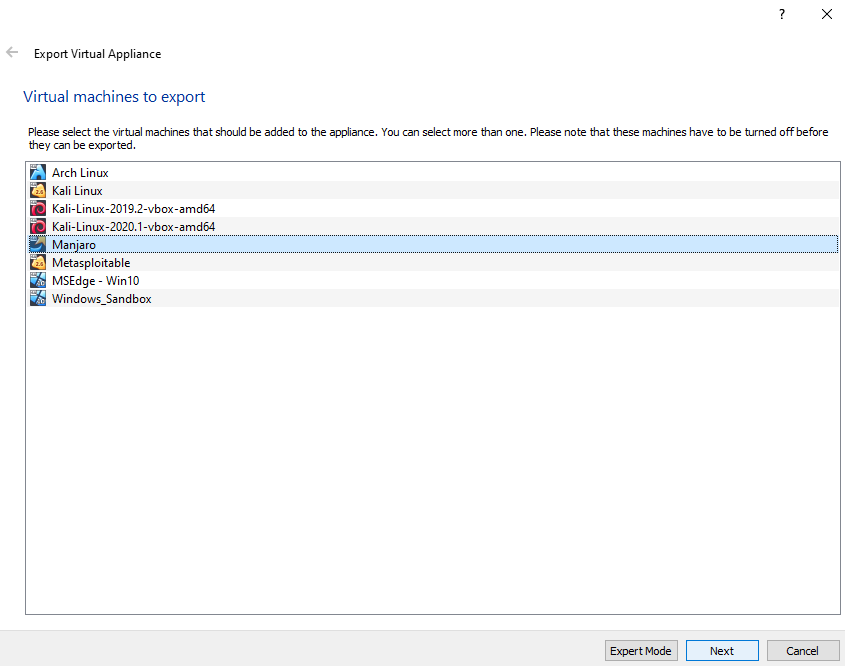Select the Kali Linux name text
The height and width of the screenshot is (666, 845).
coord(77,191)
